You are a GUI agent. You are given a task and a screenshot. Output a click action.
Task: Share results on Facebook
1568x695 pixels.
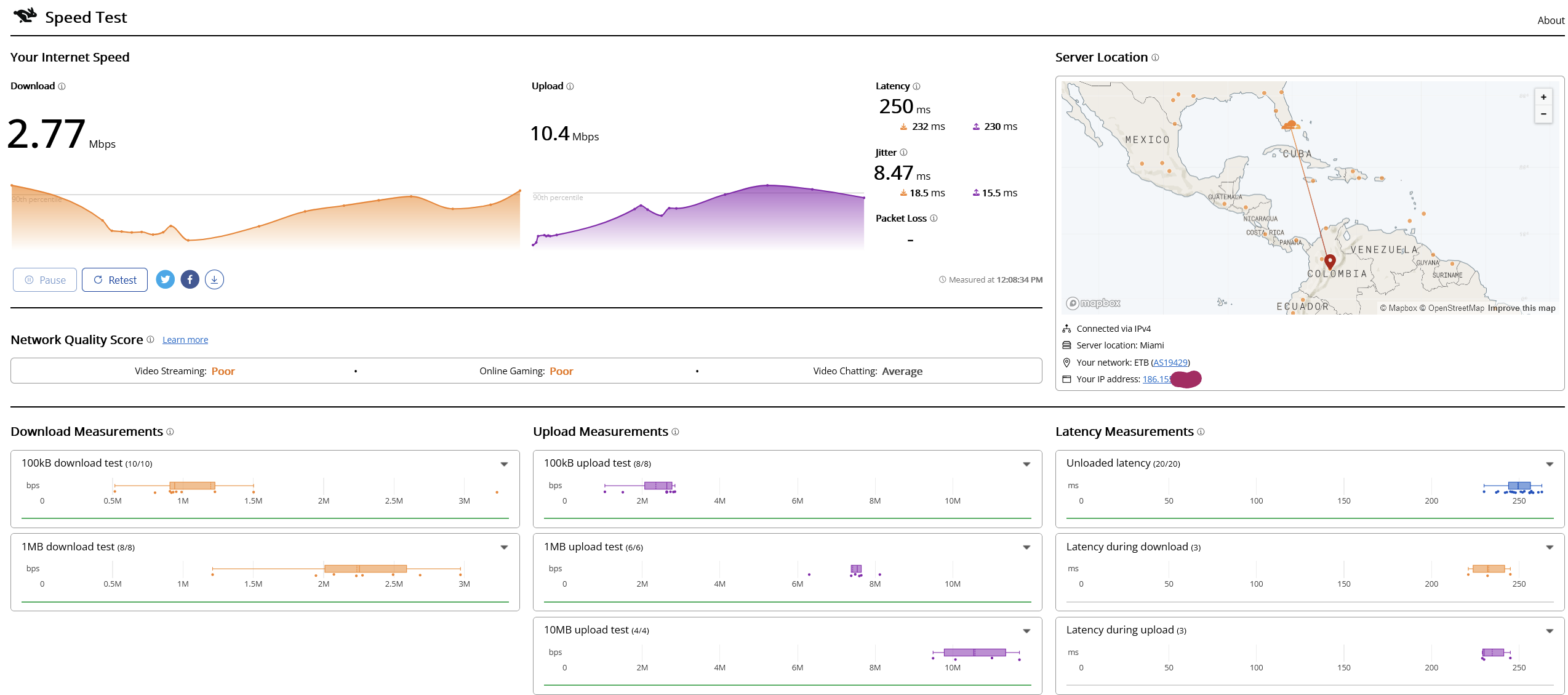(190, 279)
